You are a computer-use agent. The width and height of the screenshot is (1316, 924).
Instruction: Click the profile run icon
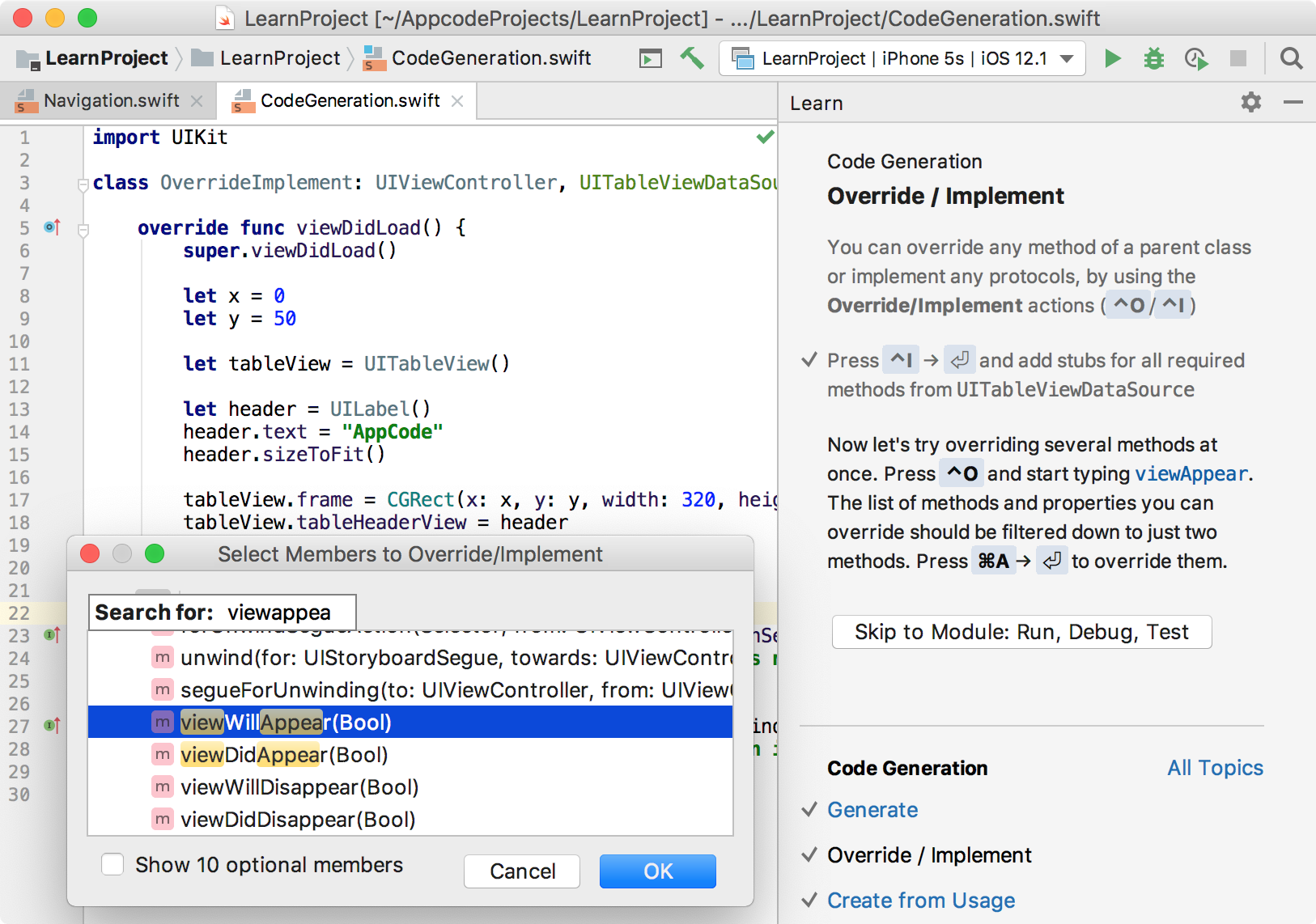[x=1196, y=58]
